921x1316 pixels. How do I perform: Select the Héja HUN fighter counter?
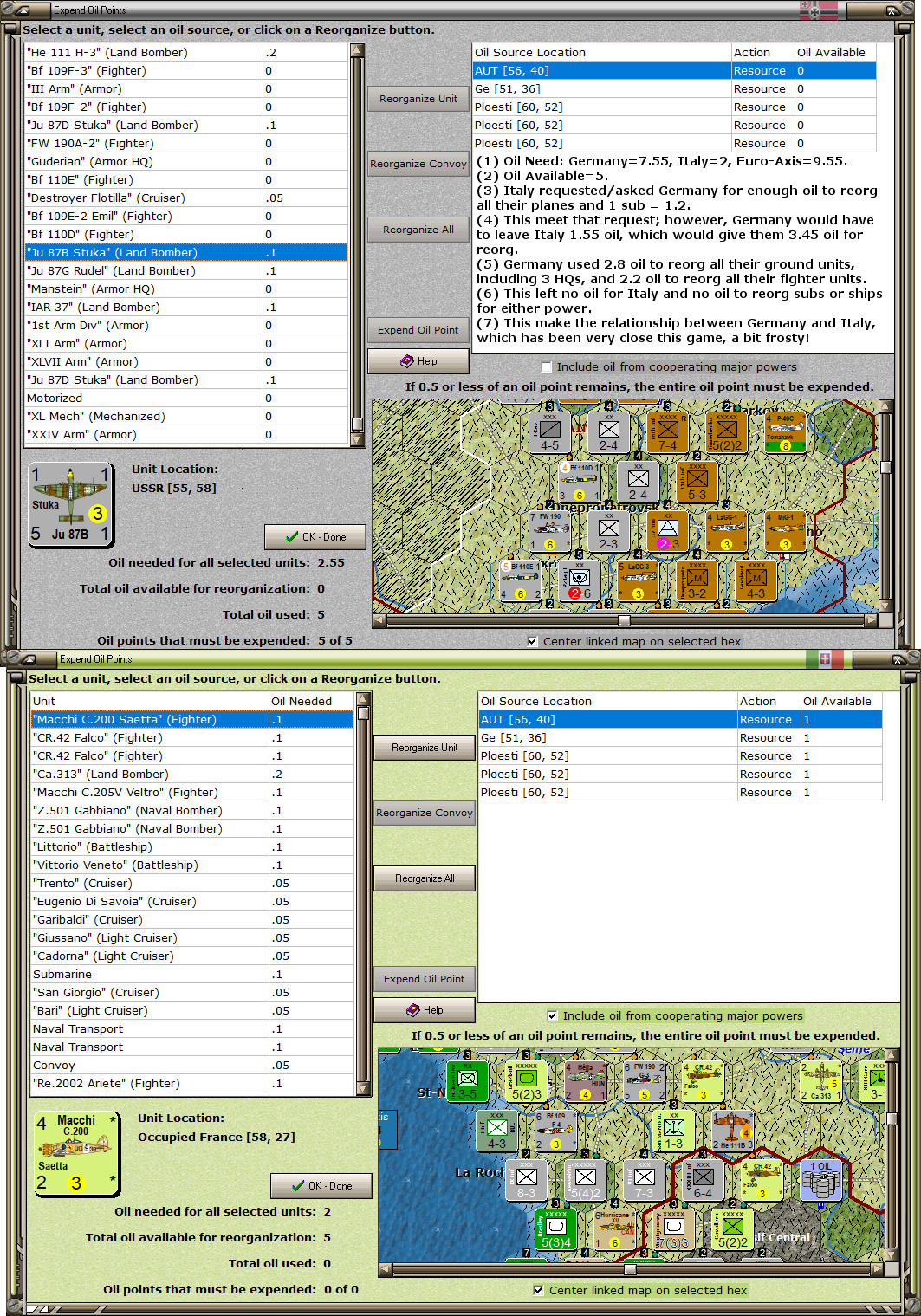click(x=586, y=1080)
